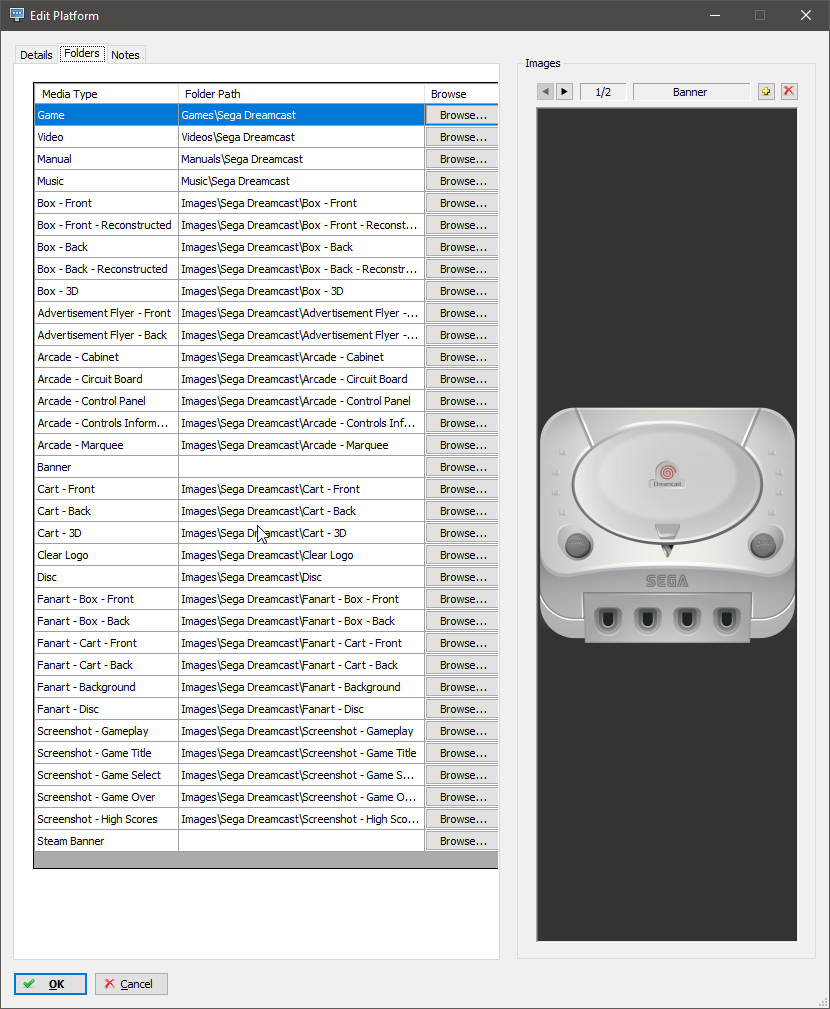Select 'Images\Sega Dreamcast\Cart - Back' path cell
The width and height of the screenshot is (830, 1009).
(x=301, y=511)
